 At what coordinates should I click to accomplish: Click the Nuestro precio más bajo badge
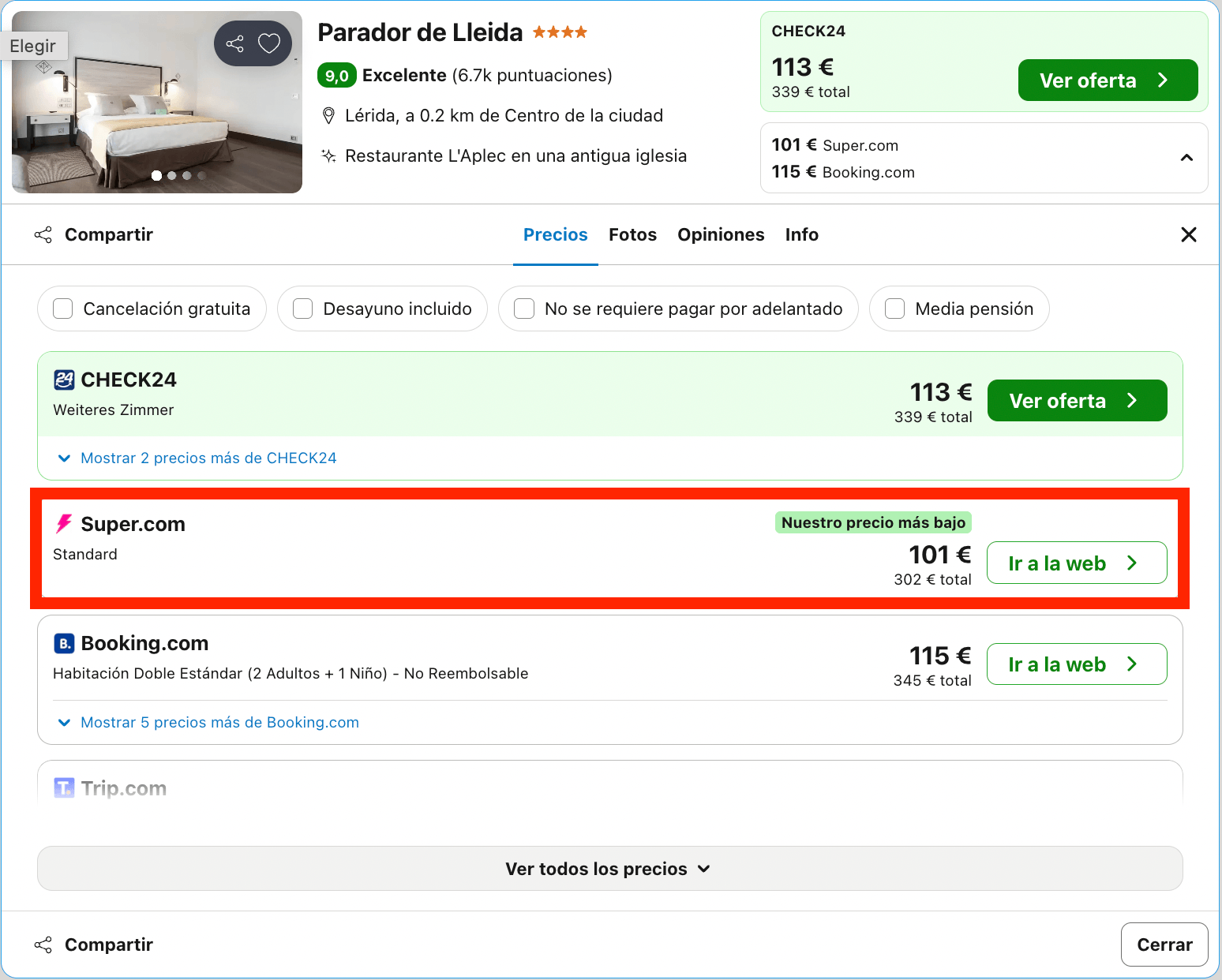[x=873, y=522]
